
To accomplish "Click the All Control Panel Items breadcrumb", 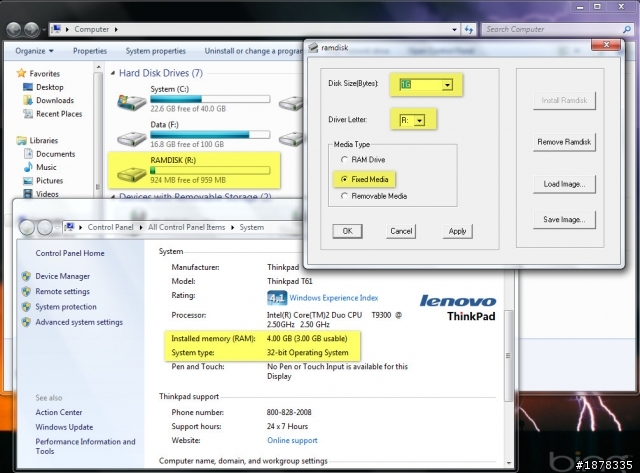I will (x=187, y=227).
